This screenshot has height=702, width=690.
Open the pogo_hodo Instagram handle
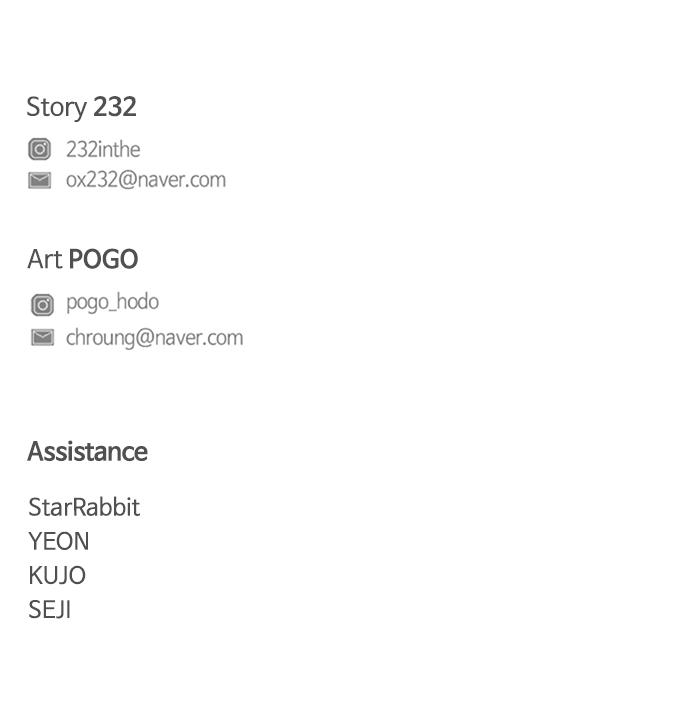coord(112,302)
